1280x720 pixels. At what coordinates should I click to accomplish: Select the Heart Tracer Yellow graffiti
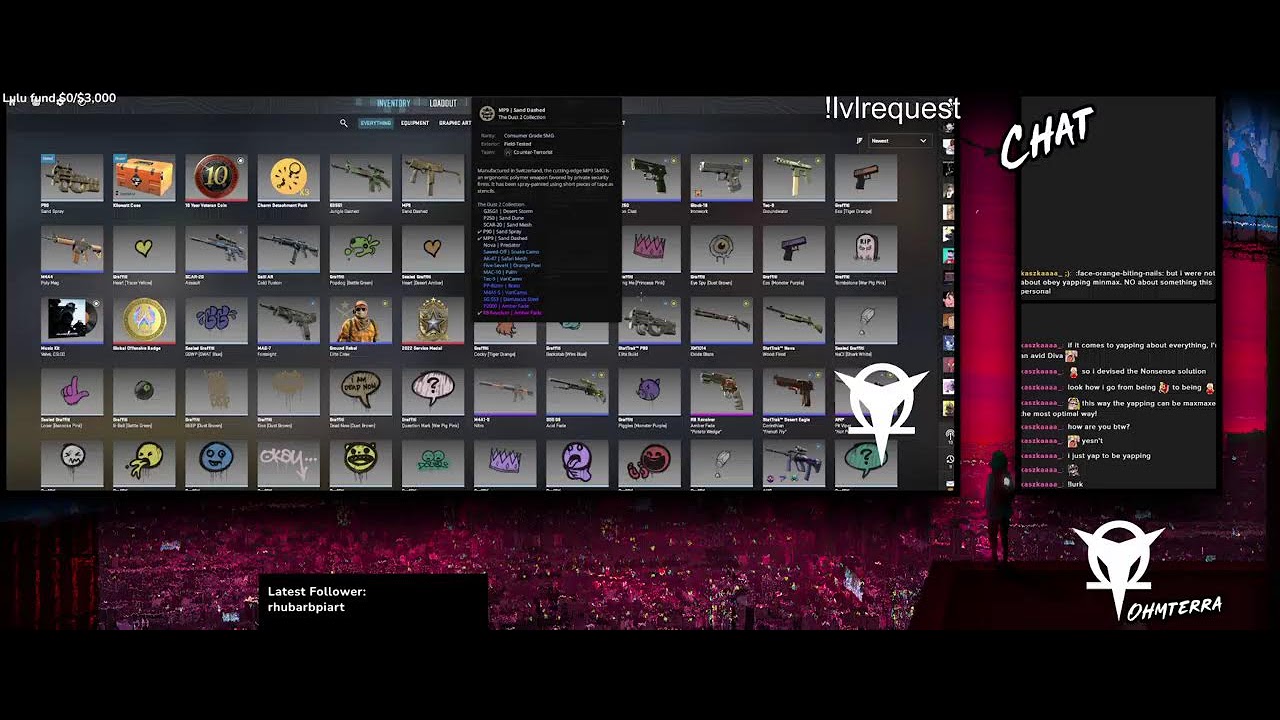[x=144, y=249]
